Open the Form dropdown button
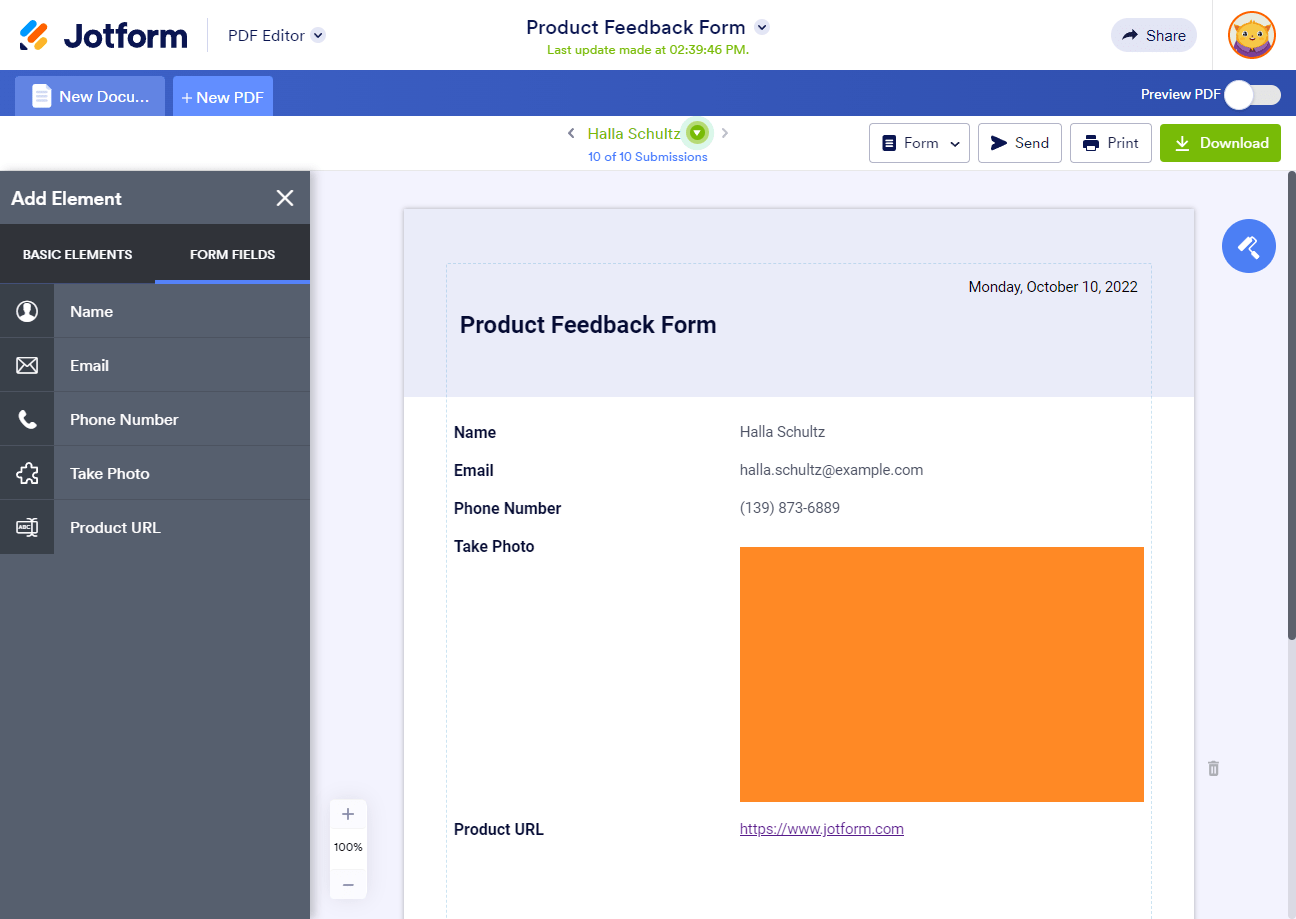This screenshot has width=1296, height=919. click(x=920, y=143)
